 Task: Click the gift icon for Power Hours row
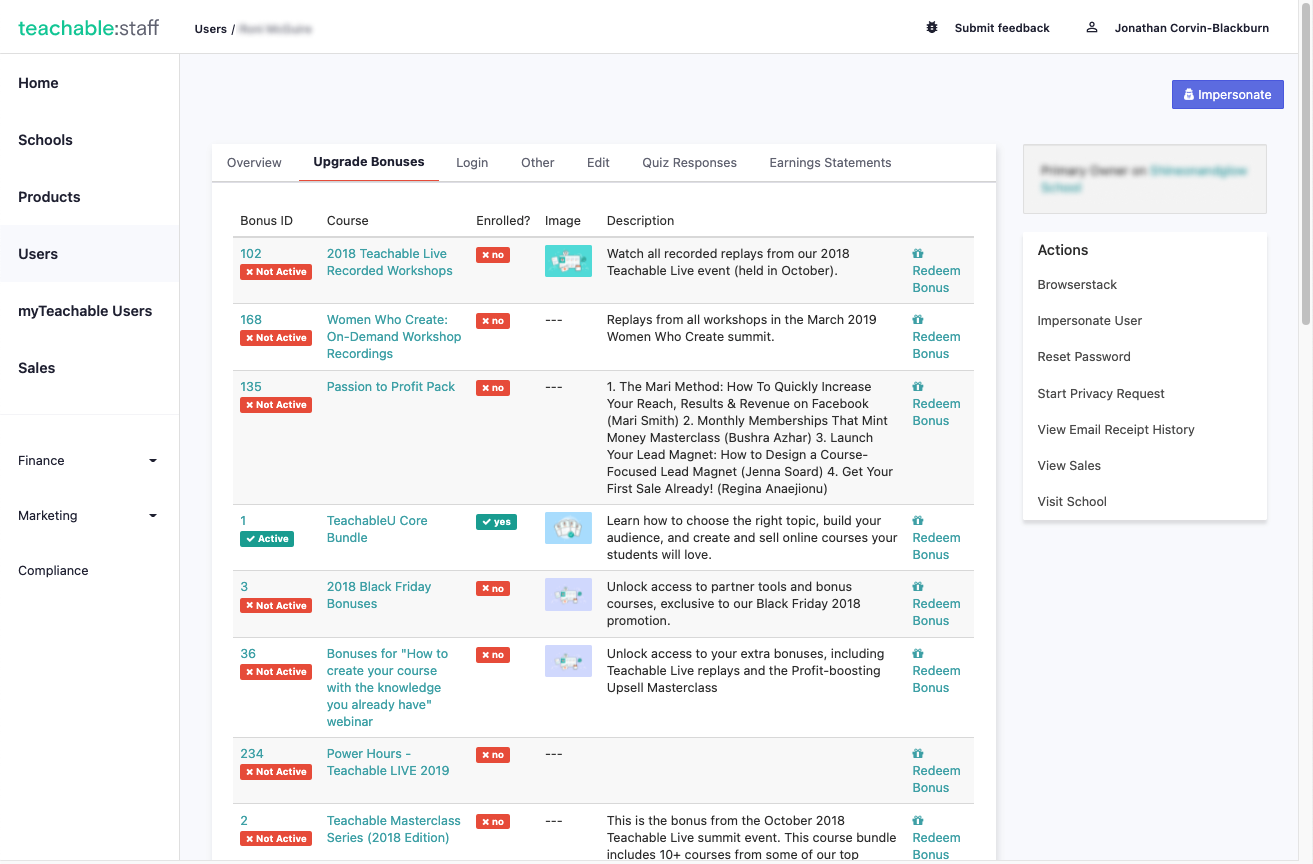918,754
